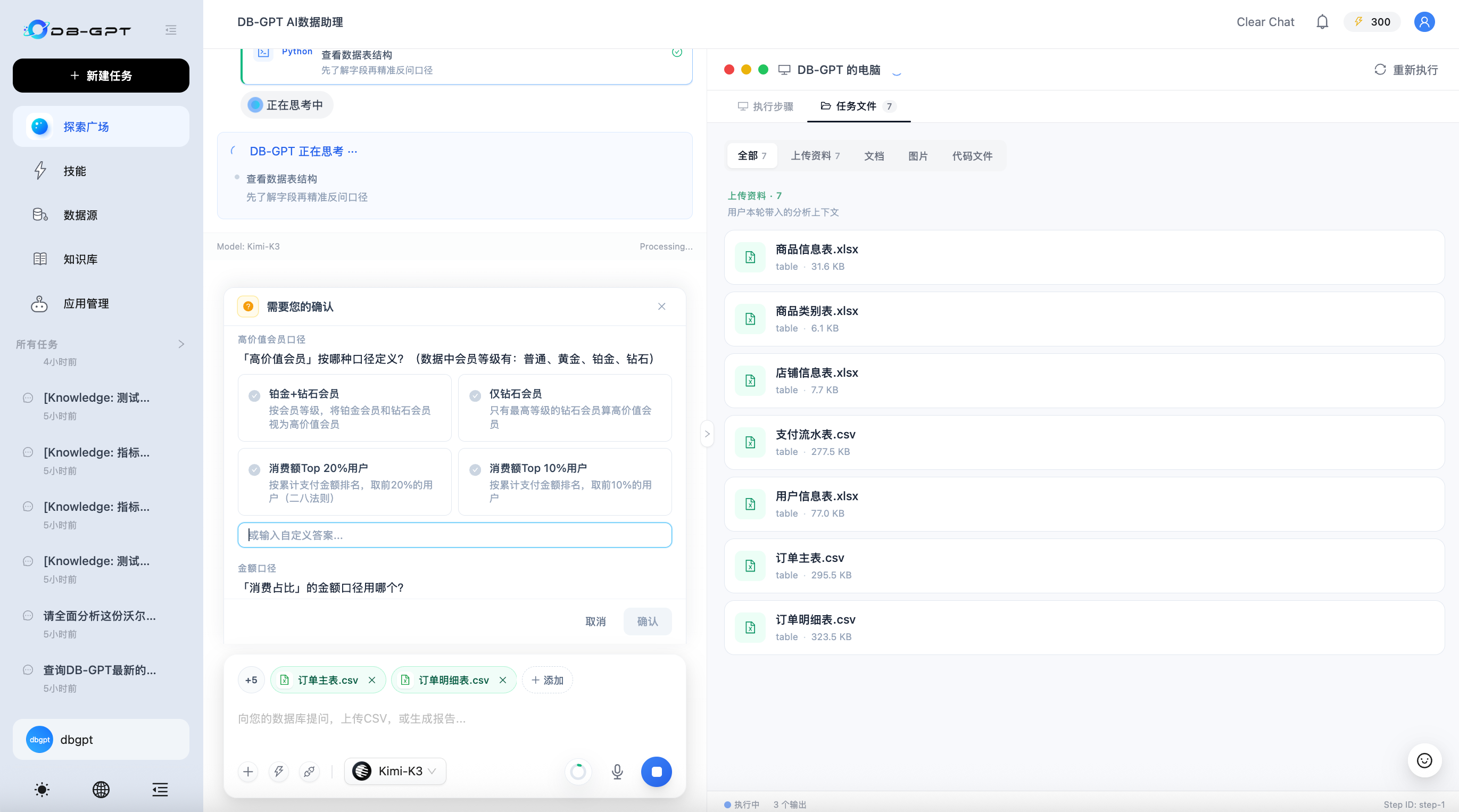1459x812 pixels.
Task: Open the 商品类别表.xlsx file
Action: pyautogui.click(x=1084, y=319)
